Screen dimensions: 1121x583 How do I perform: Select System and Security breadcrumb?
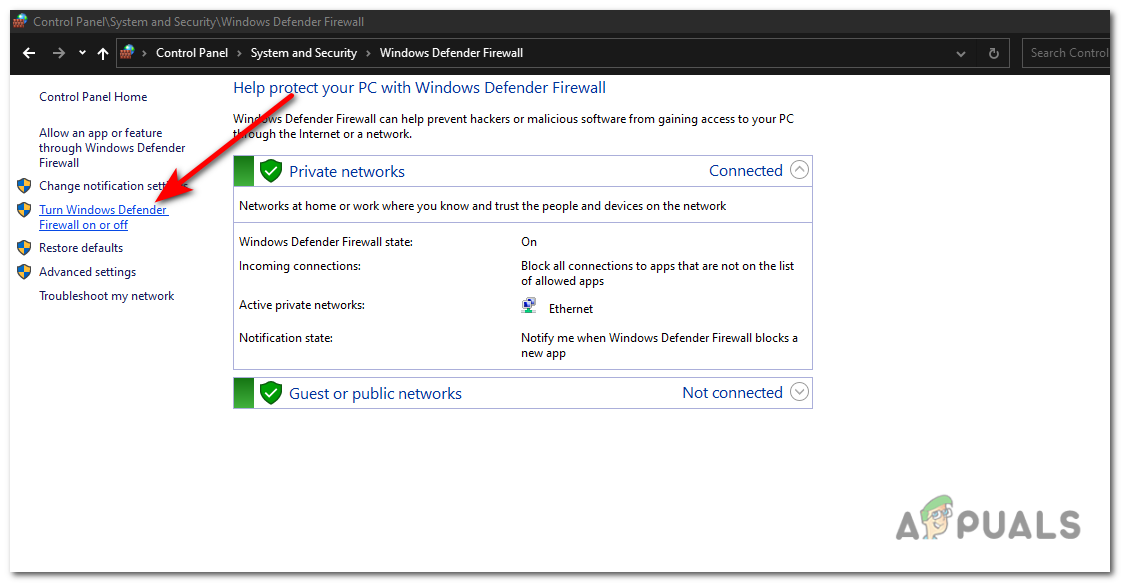click(304, 52)
